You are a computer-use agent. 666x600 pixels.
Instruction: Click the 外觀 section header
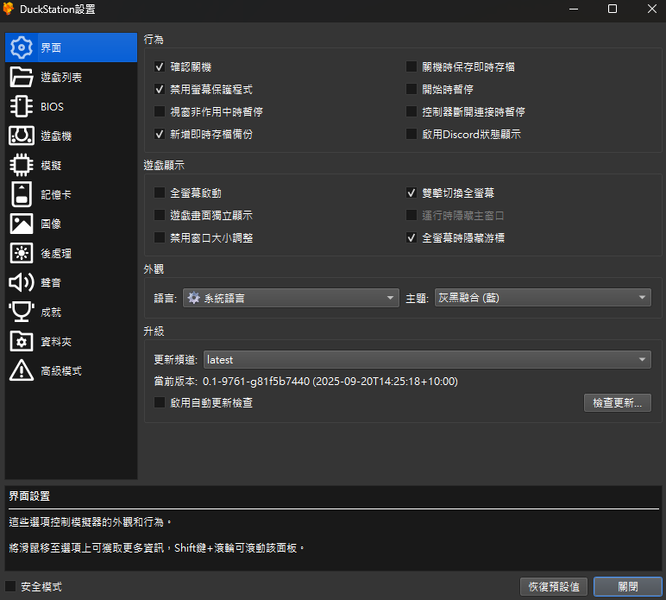[x=153, y=269]
